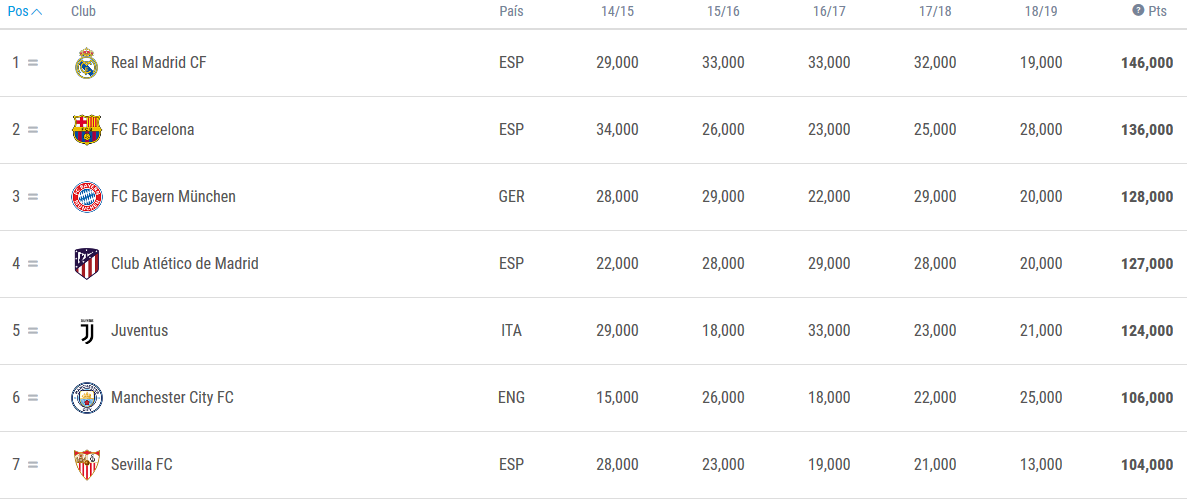This screenshot has height=503, width=1187.
Task: Open the Manchester City FC club link
Action: pos(172,398)
